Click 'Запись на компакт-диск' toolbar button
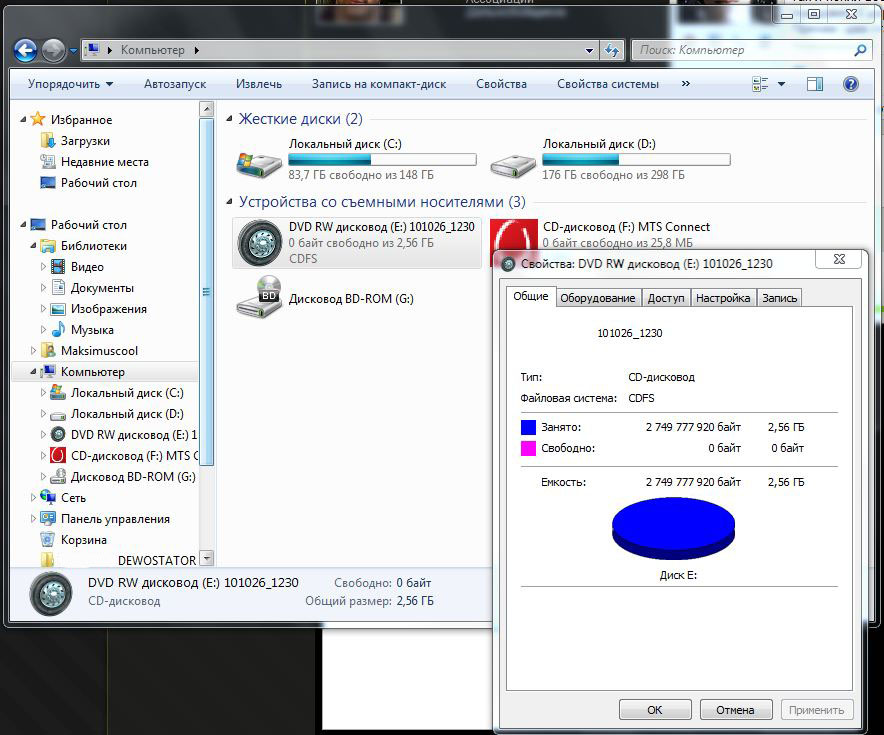Image resolution: width=884 pixels, height=735 pixels. point(379,84)
